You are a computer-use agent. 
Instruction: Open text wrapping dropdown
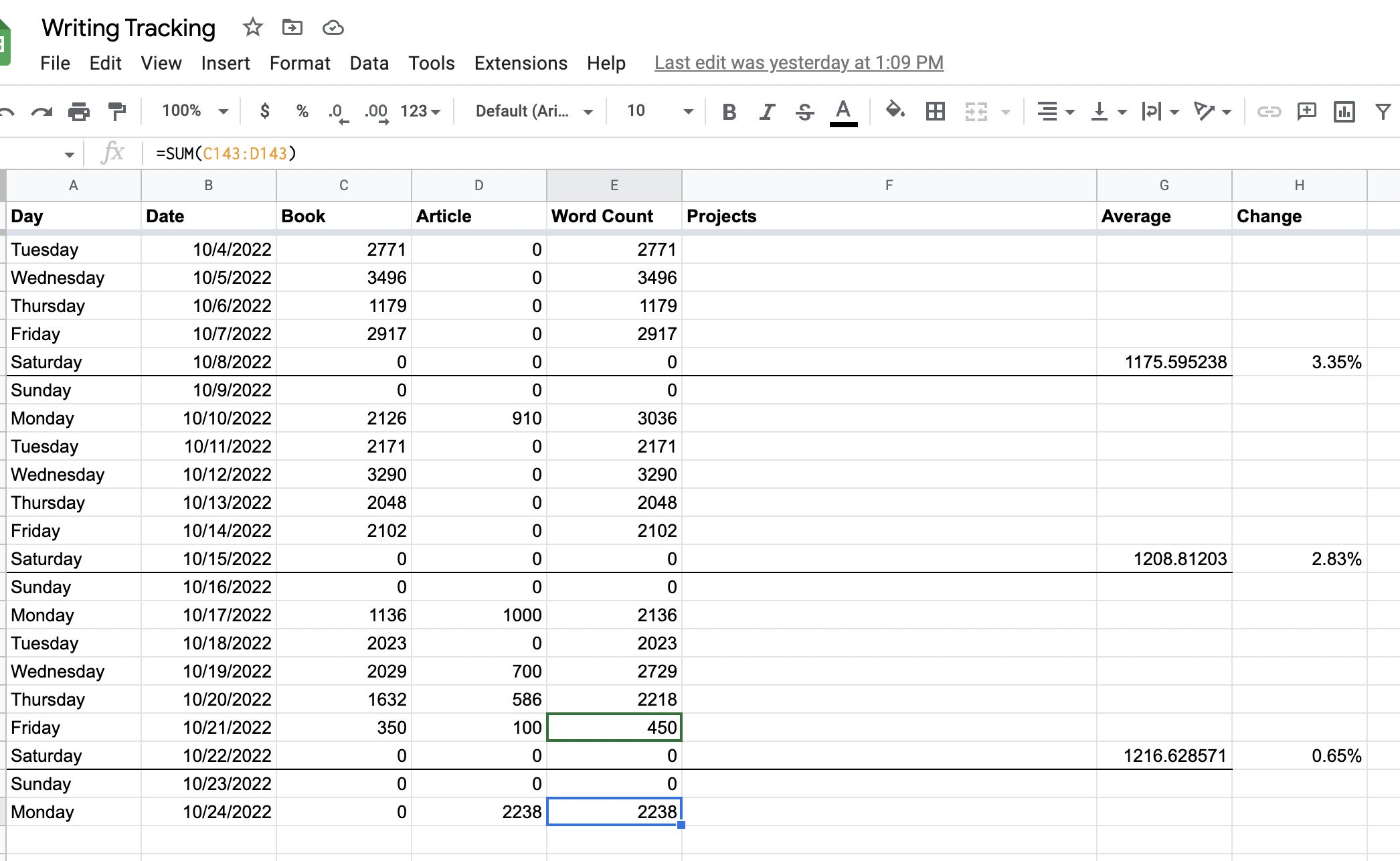click(1160, 111)
